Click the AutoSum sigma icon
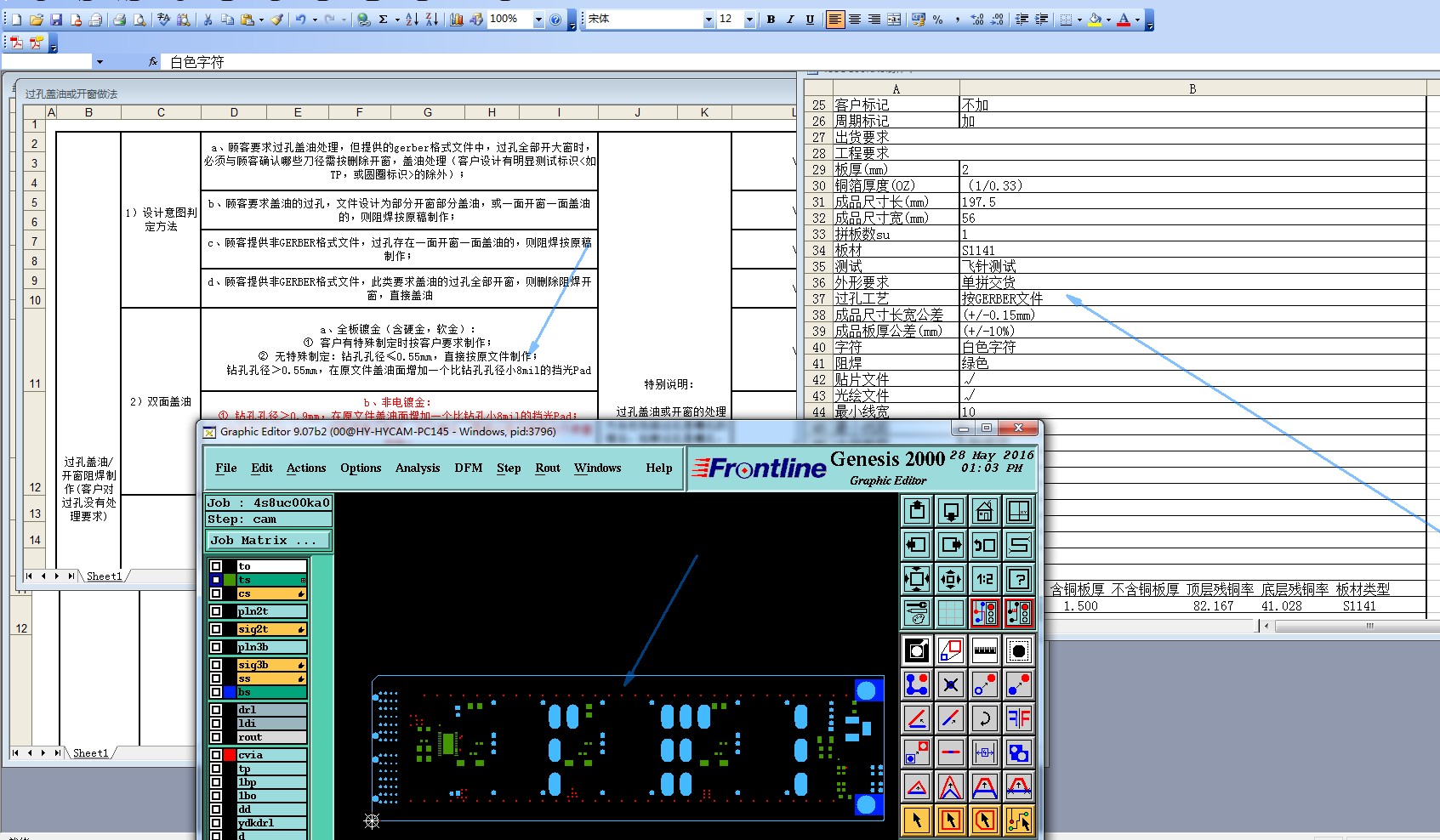 pos(384,20)
